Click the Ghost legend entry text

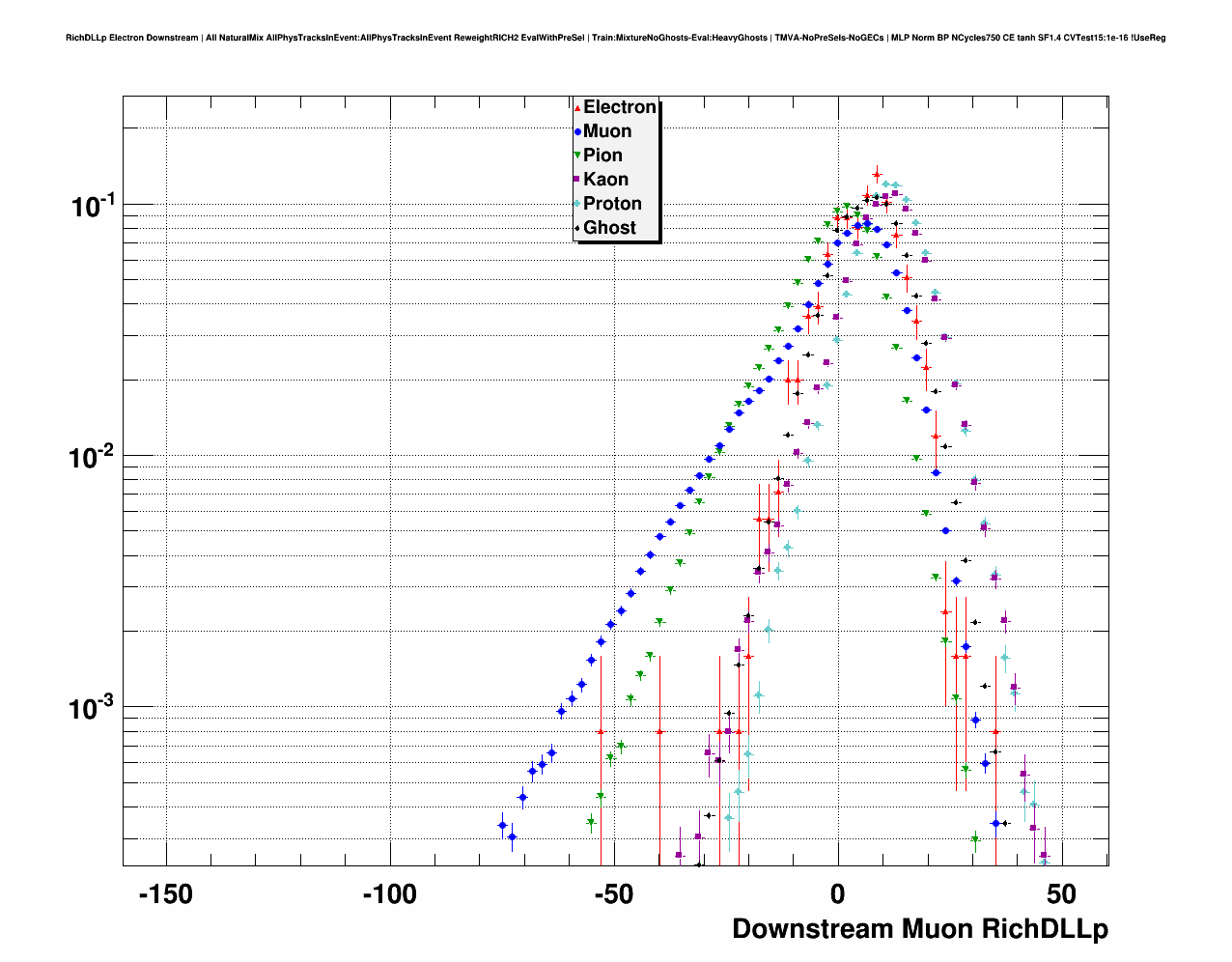(609, 228)
